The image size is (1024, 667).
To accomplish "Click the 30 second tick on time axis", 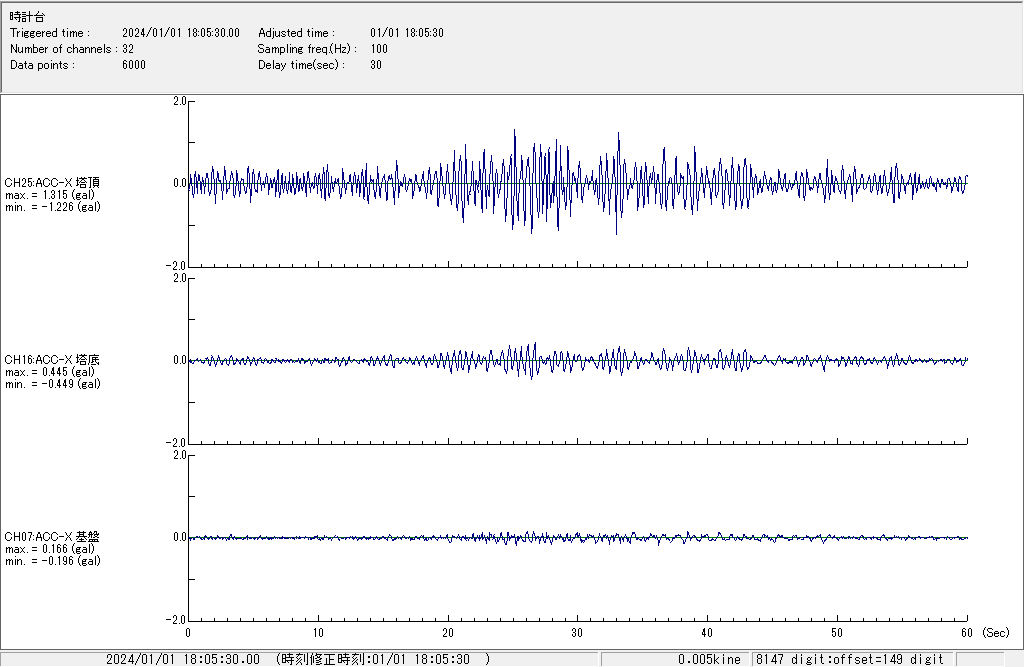I will tap(577, 633).
